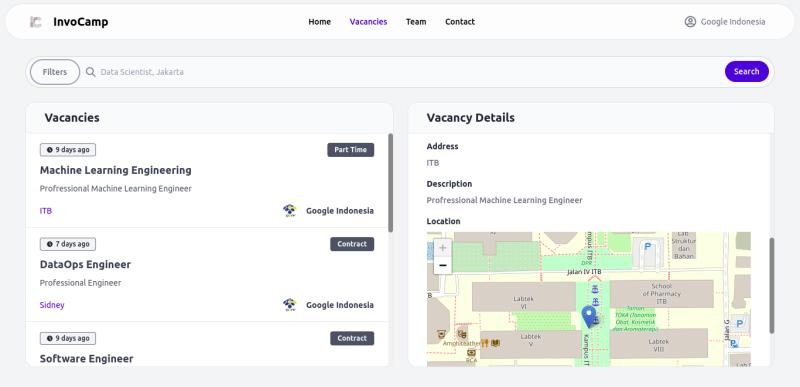The image size is (800, 387).
Task: Select the DataOps Engineer vacancy title
Action: click(85, 265)
